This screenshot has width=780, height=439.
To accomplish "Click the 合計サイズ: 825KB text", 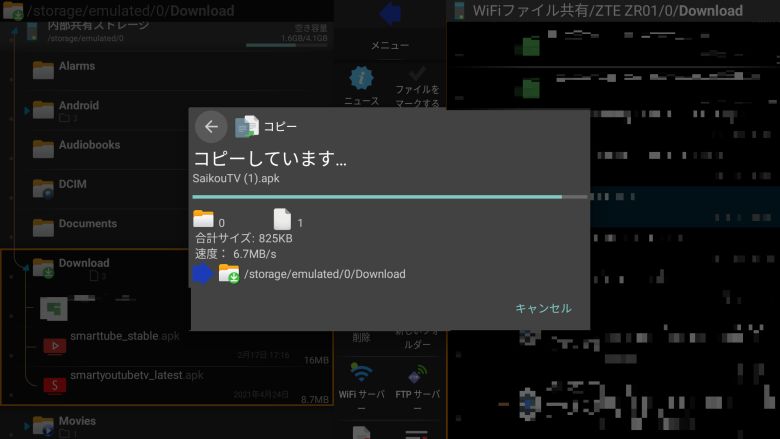I will click(244, 238).
